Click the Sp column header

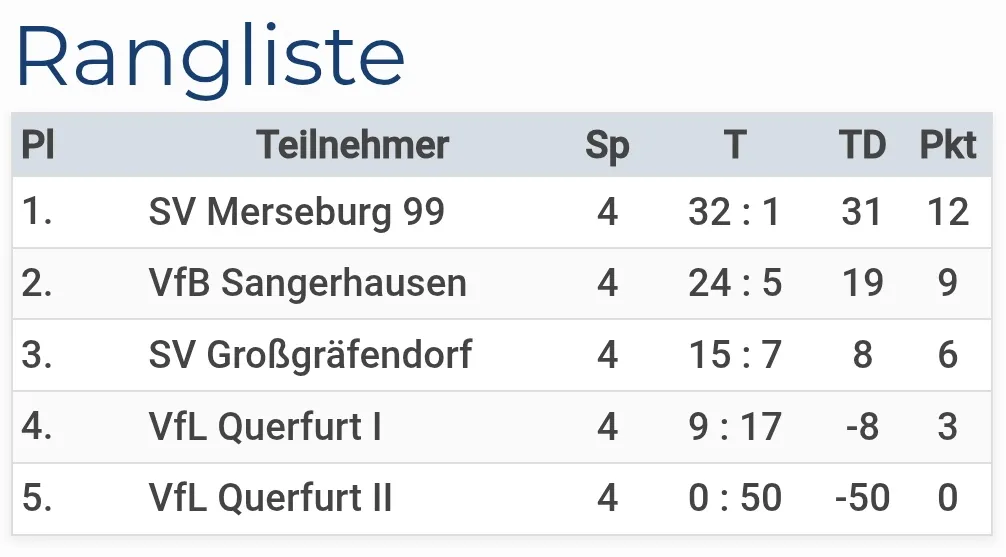(x=607, y=145)
